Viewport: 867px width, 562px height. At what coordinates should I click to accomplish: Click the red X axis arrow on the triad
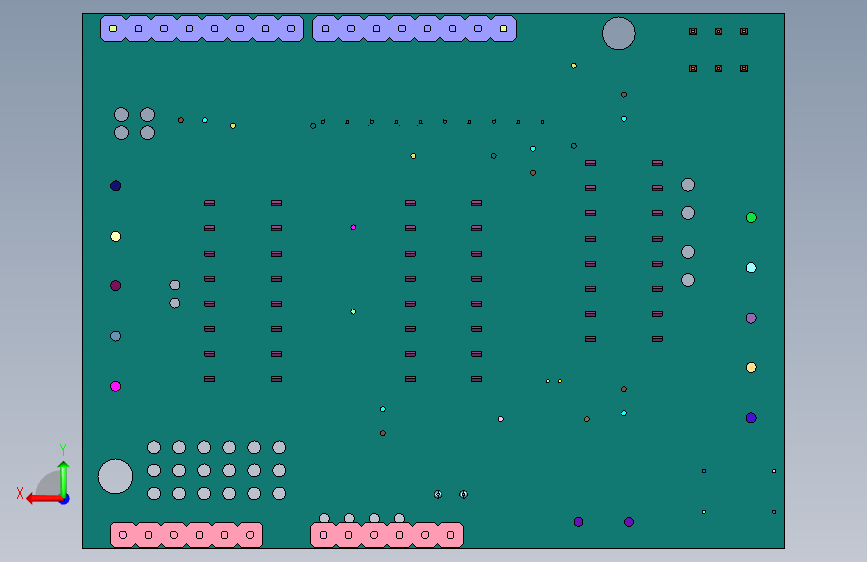point(43,499)
